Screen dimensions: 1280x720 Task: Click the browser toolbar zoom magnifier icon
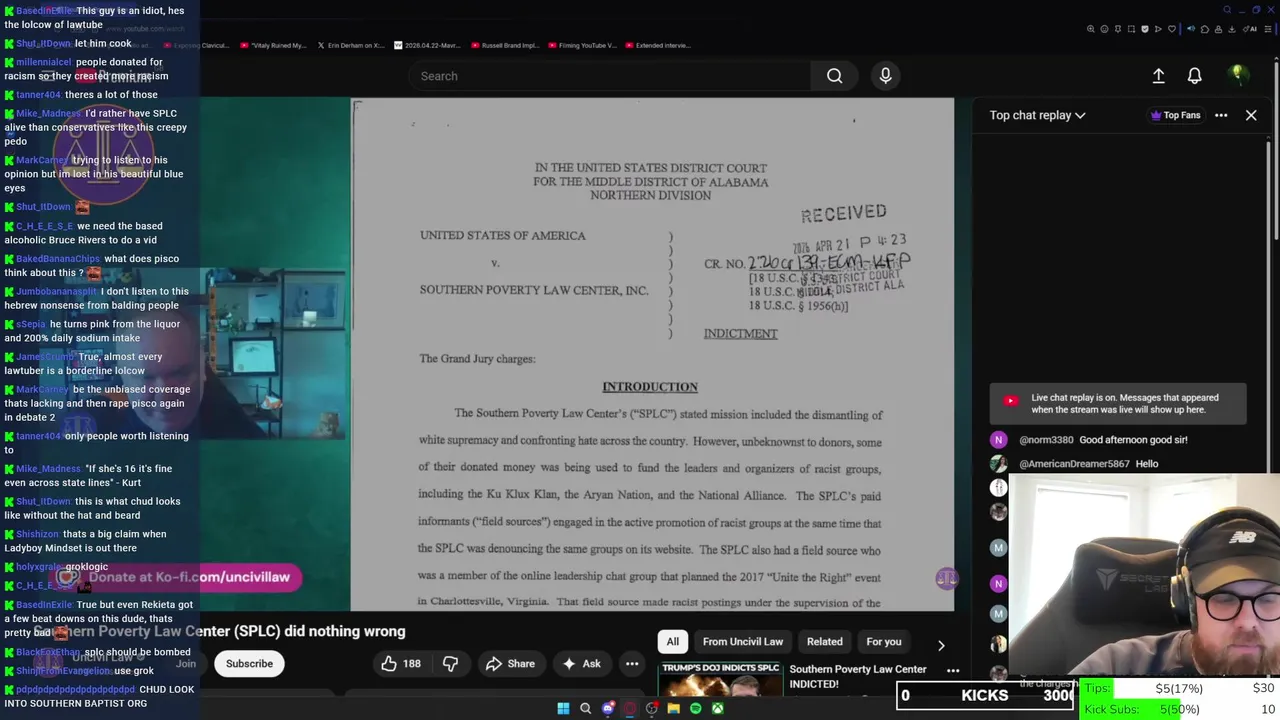[x=1091, y=29]
